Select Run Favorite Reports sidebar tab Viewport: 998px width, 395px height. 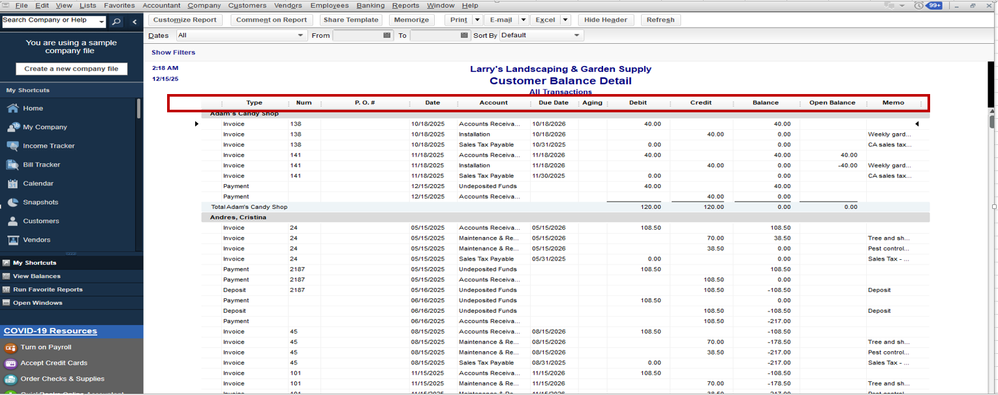tap(71, 289)
